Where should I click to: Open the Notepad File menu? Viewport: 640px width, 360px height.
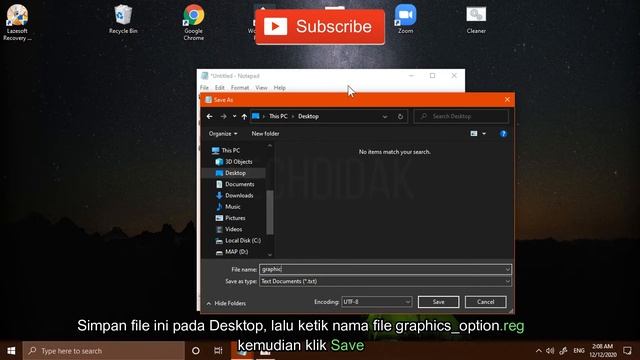[x=204, y=88]
